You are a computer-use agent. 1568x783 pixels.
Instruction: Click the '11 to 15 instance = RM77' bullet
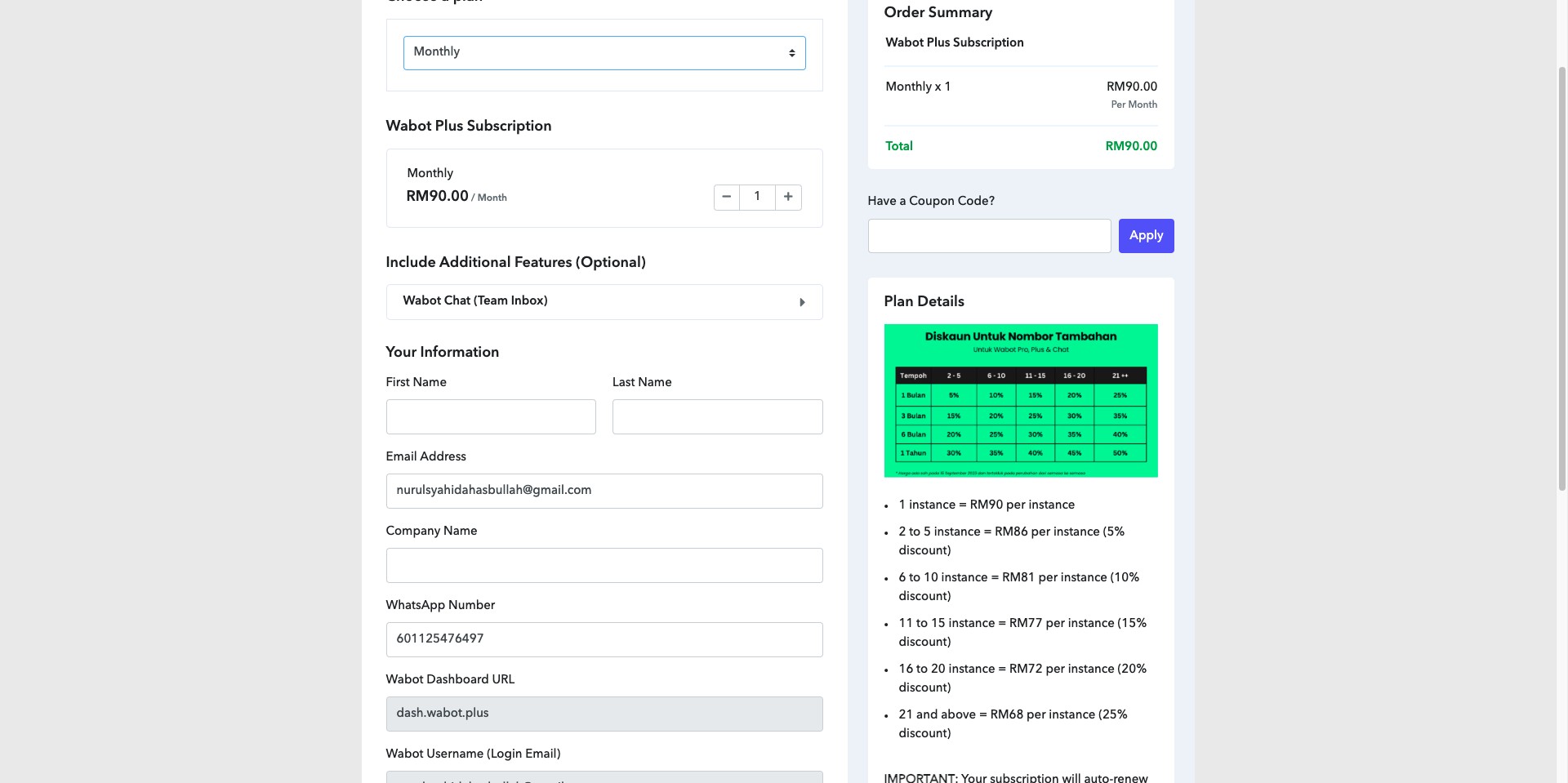coord(1022,632)
